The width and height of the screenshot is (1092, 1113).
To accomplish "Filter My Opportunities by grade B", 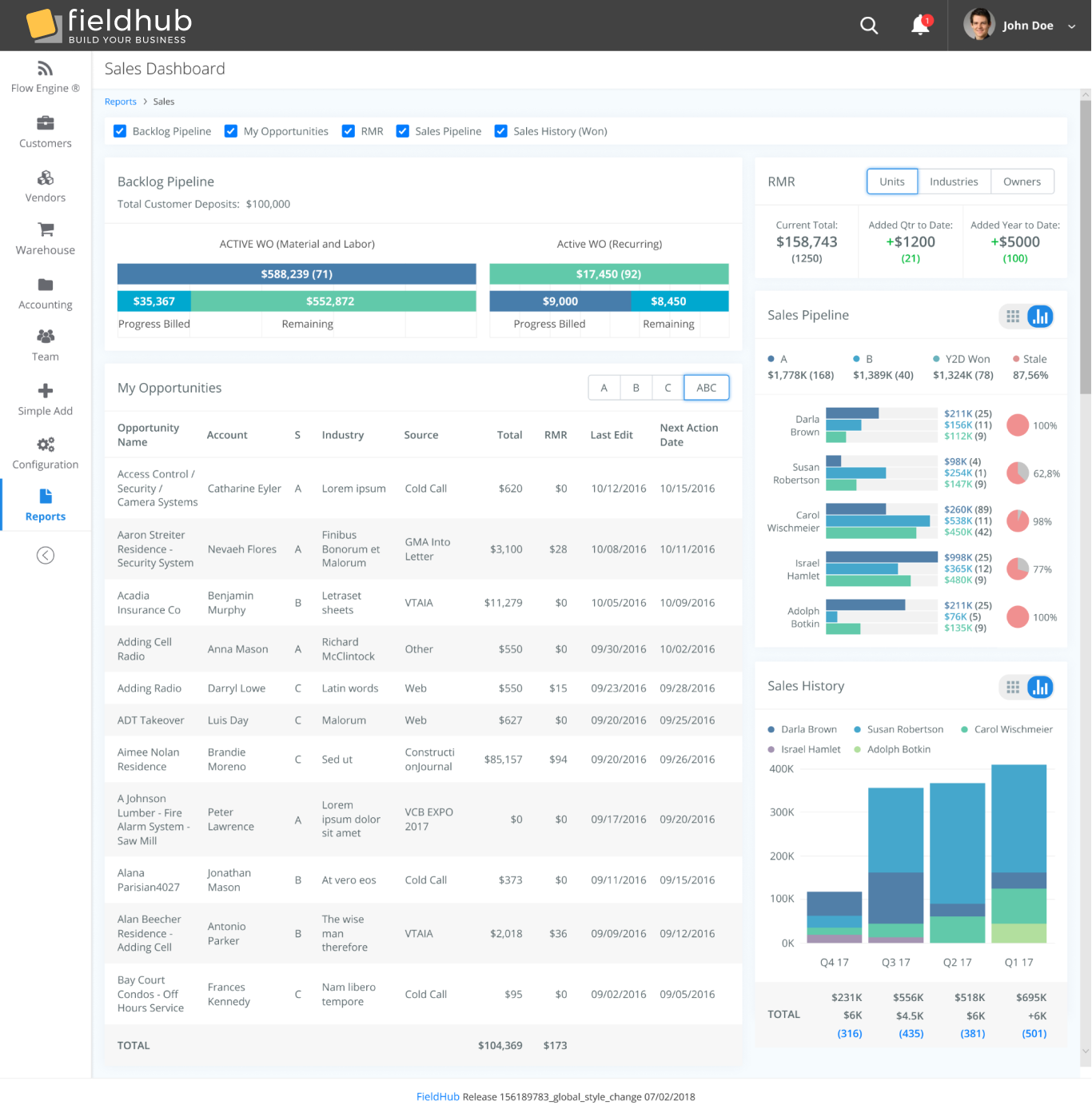I will pos(636,387).
